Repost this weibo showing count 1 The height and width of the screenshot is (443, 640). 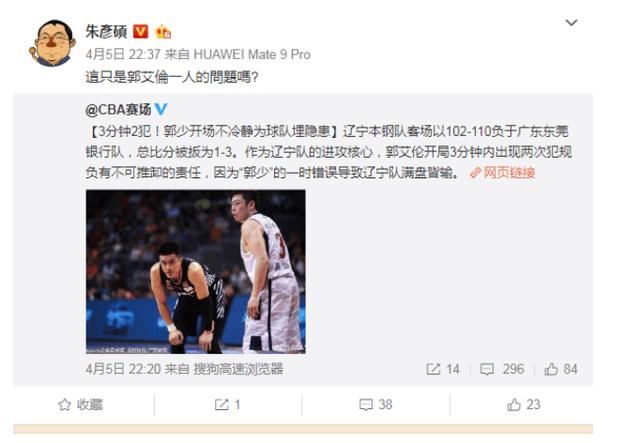point(228,405)
